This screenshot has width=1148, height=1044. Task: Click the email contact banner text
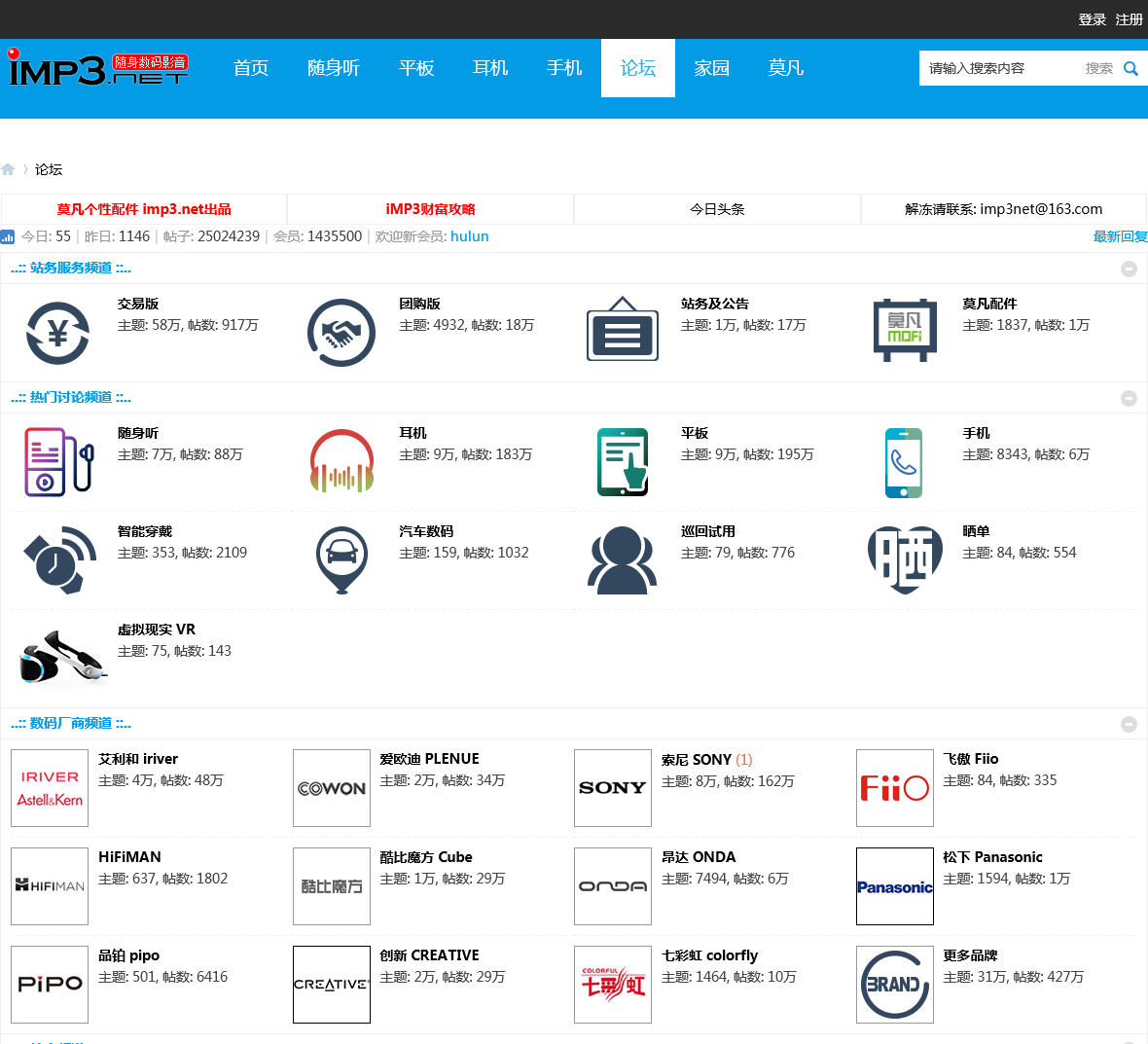coord(1004,209)
